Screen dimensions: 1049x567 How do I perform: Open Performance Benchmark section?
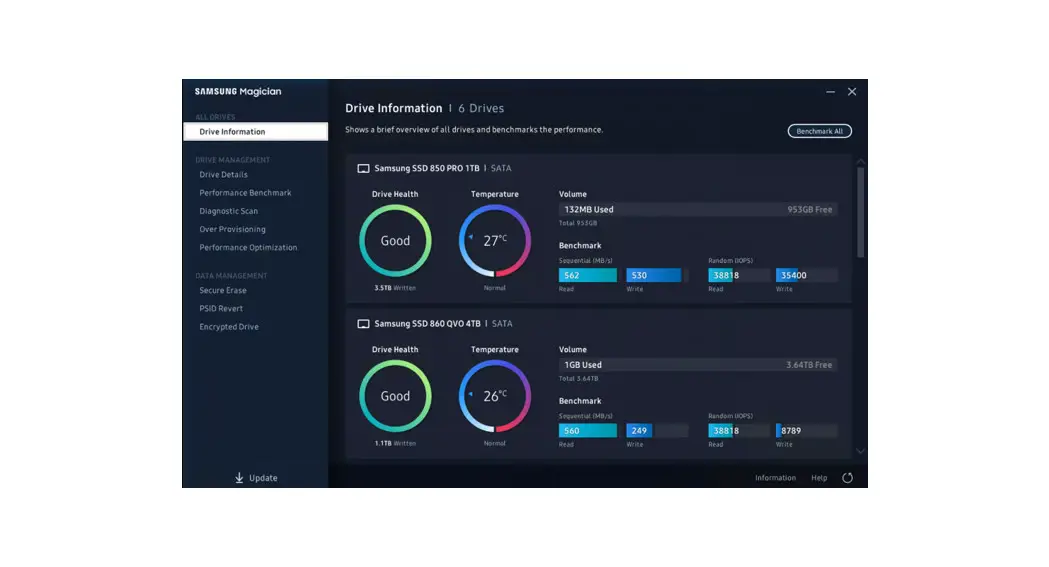point(245,193)
